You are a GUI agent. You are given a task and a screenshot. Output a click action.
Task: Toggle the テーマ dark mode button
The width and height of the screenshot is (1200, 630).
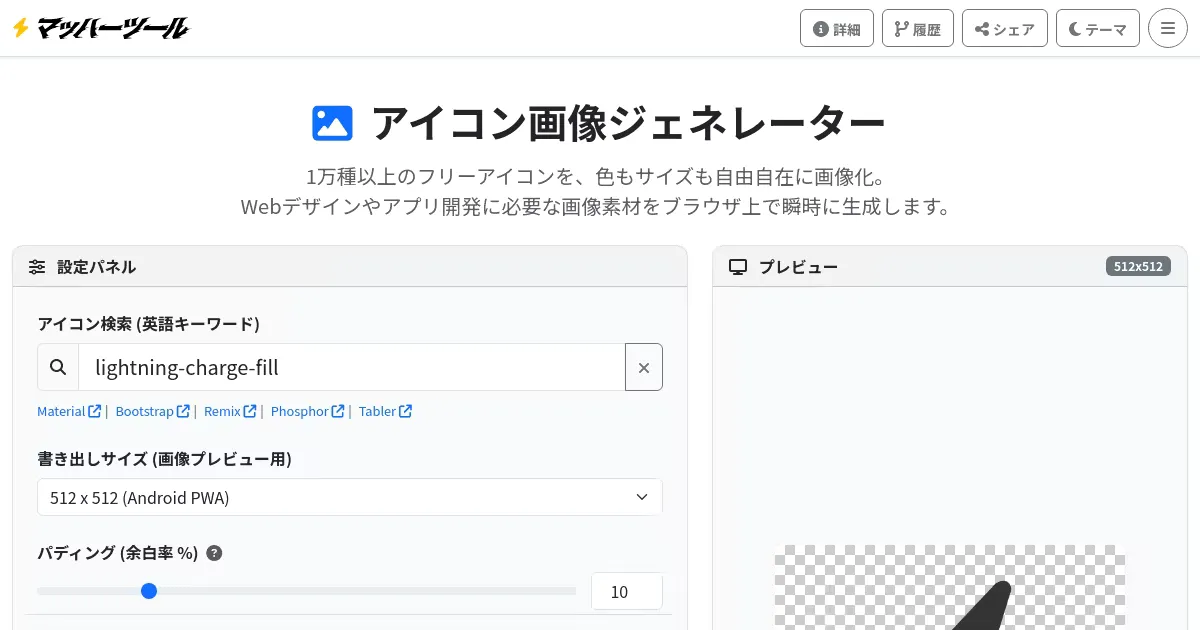pyautogui.click(x=1097, y=29)
